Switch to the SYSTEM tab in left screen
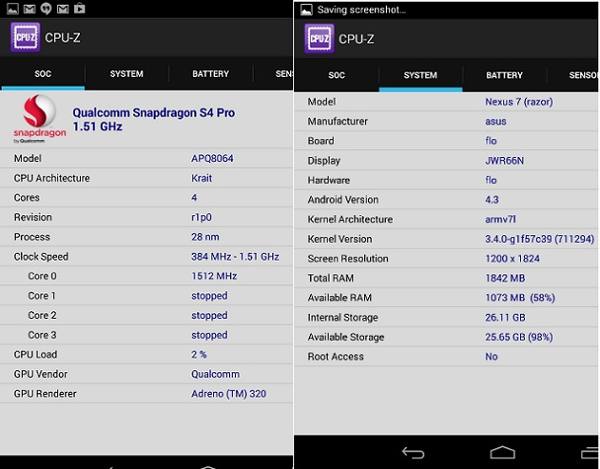Viewport: 600px width, 469px height. click(126, 74)
